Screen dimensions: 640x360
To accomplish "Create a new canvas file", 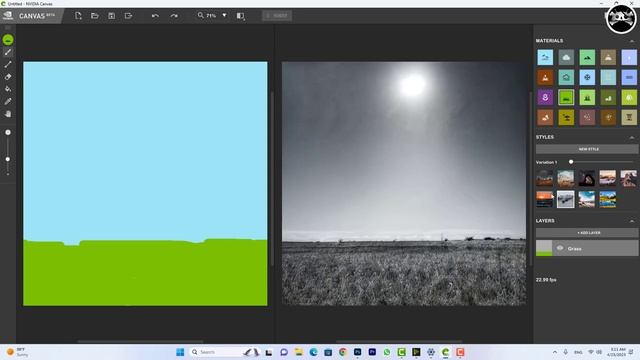I will (x=78, y=16).
